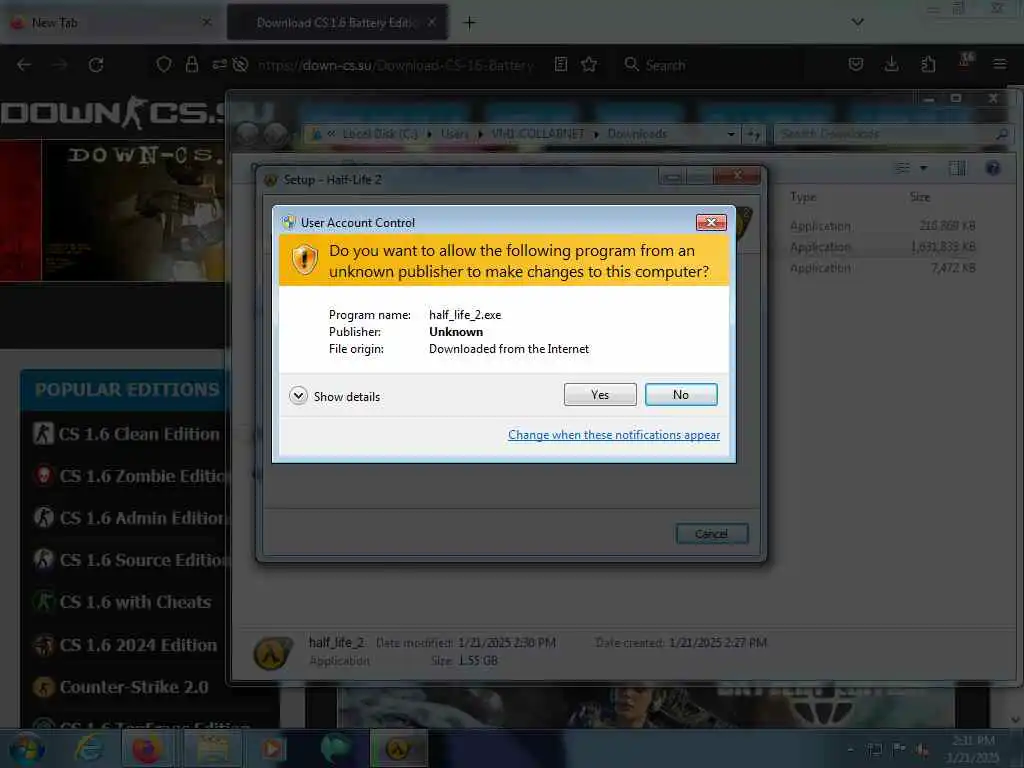Viewport: 1024px width, 768px height.
Task: Click Yes in User Account Control dialog
Action: click(x=600, y=394)
